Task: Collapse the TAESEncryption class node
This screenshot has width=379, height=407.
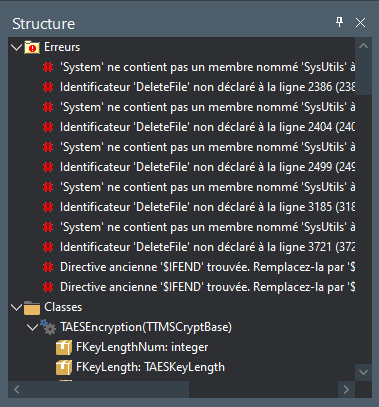Action: tap(32, 327)
